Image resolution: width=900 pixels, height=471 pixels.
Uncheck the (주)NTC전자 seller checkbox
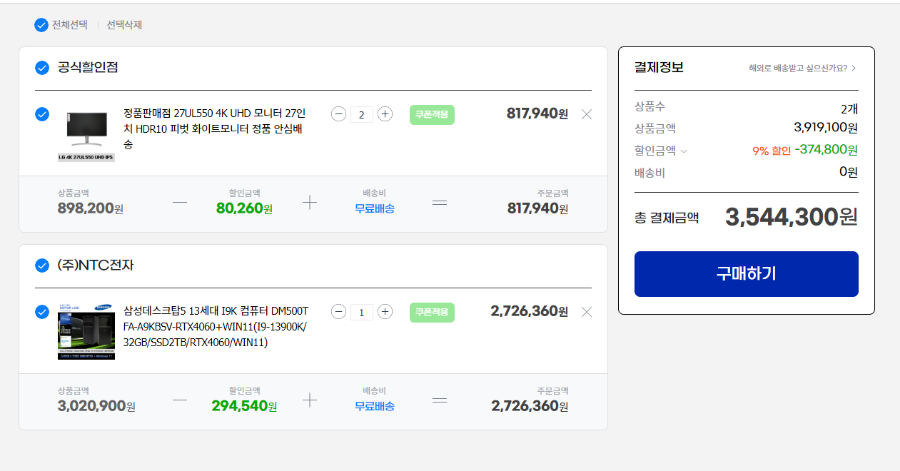(x=42, y=266)
